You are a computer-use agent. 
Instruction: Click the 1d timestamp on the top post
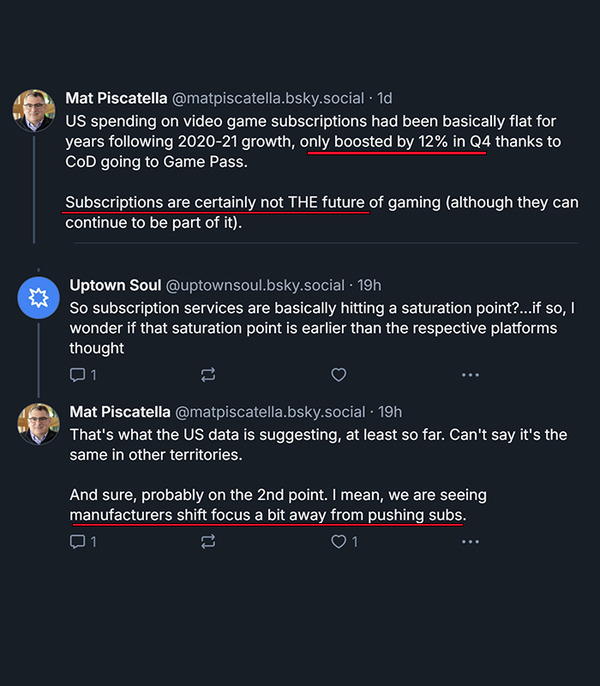385,98
